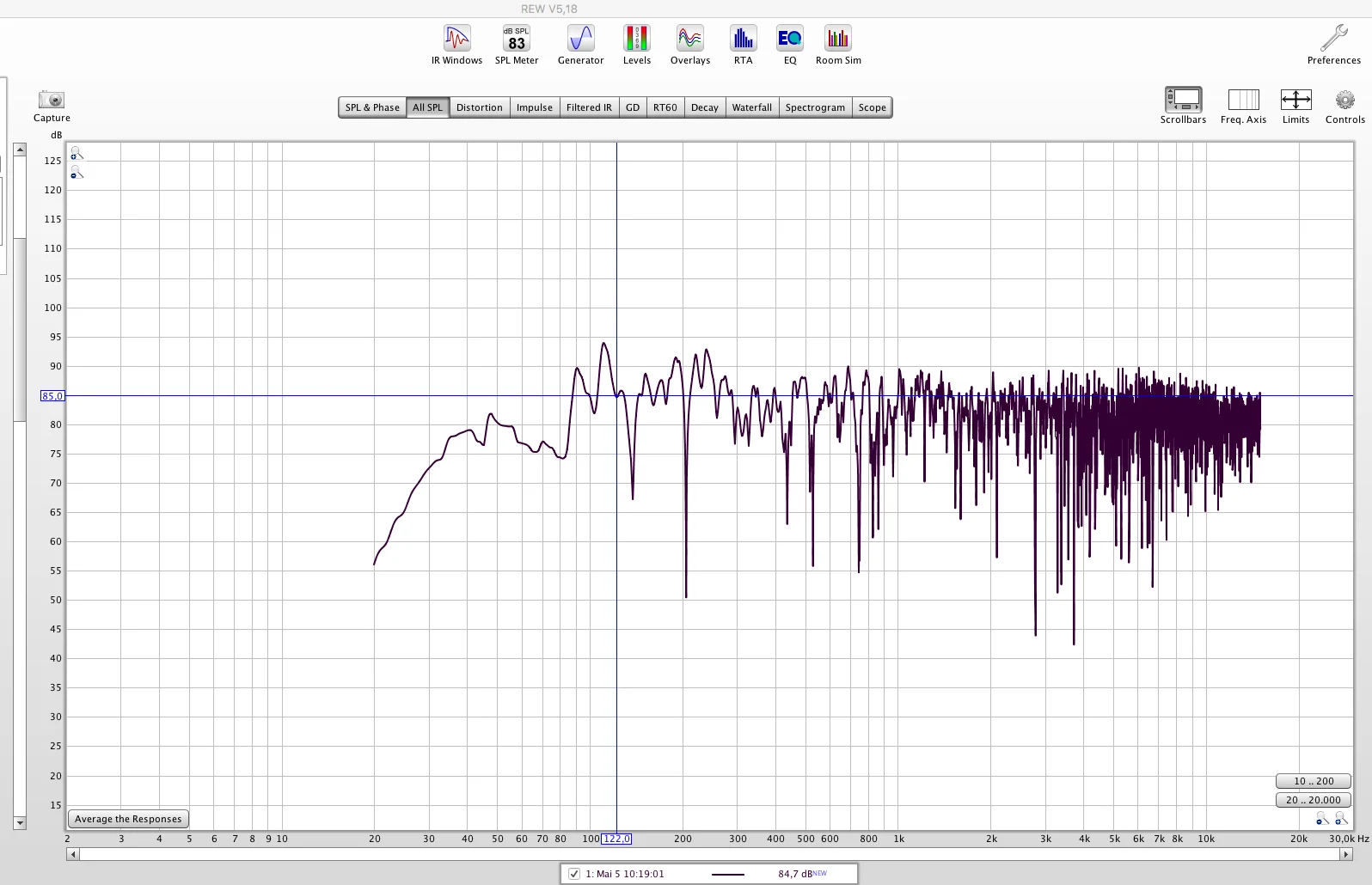Open the SPL Meter
Screen dimensions: 1372x885
517,45
